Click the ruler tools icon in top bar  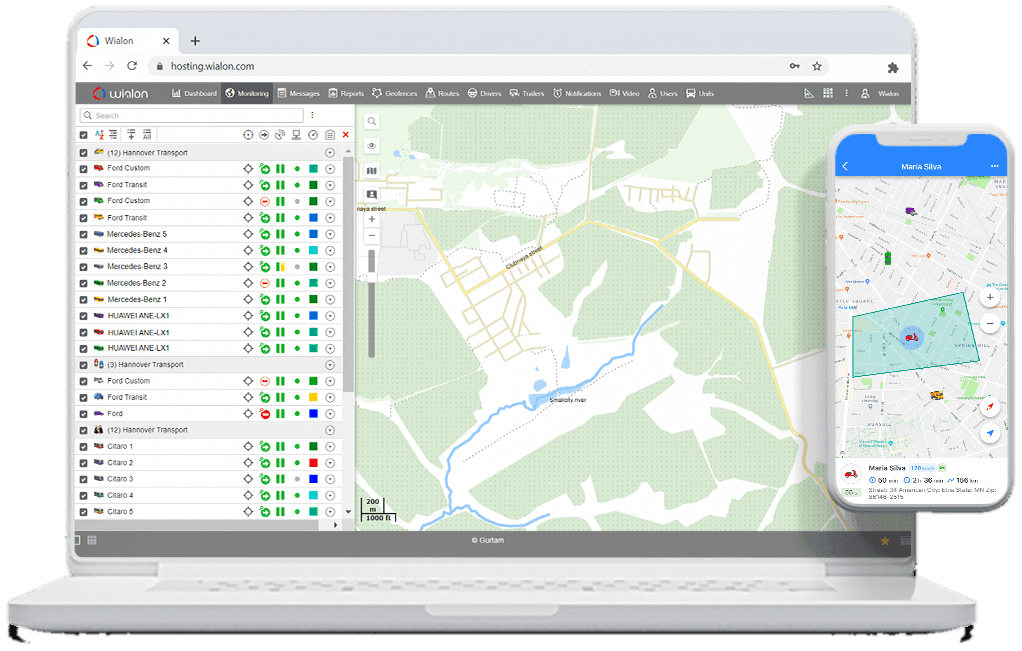[x=809, y=93]
